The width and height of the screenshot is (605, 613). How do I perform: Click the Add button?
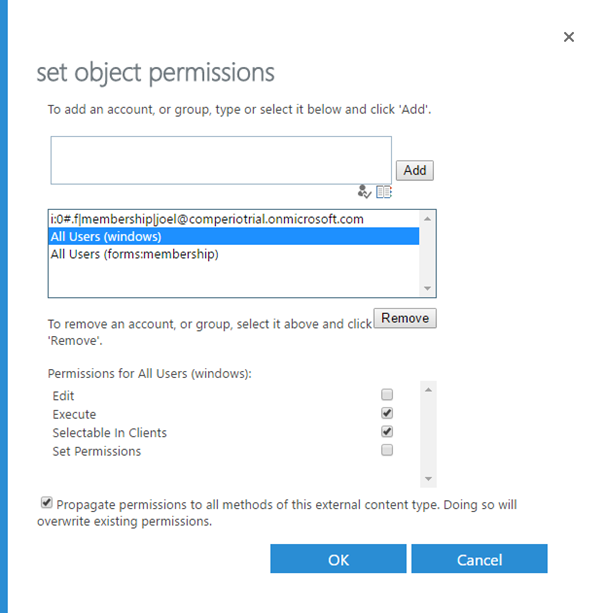tap(415, 170)
